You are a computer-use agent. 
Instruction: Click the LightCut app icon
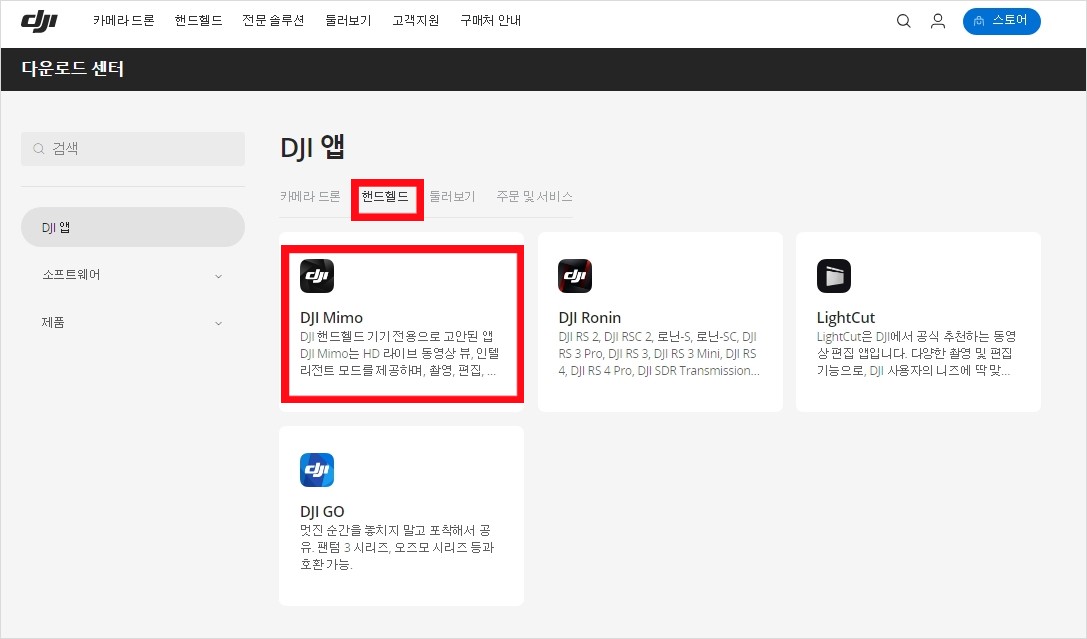[x=833, y=276]
